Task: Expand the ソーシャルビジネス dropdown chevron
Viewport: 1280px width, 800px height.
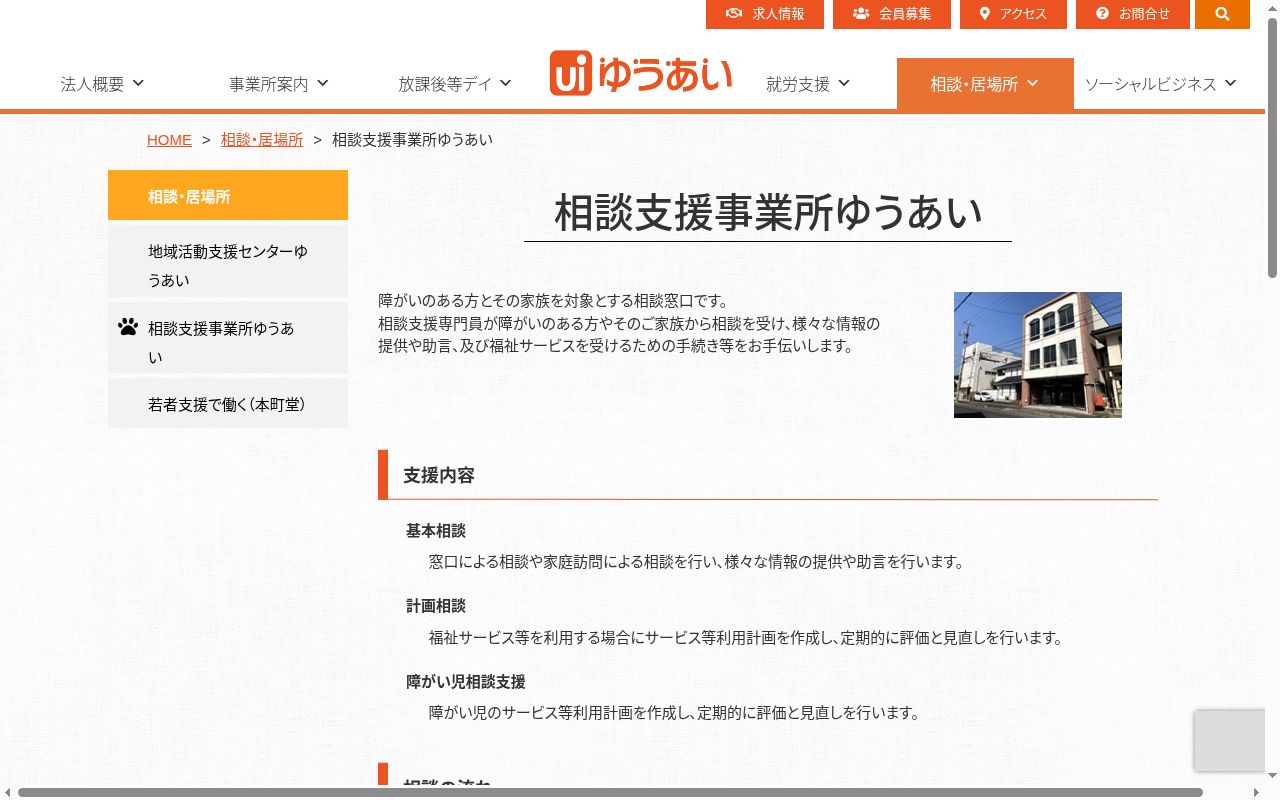Action: 1230,83
